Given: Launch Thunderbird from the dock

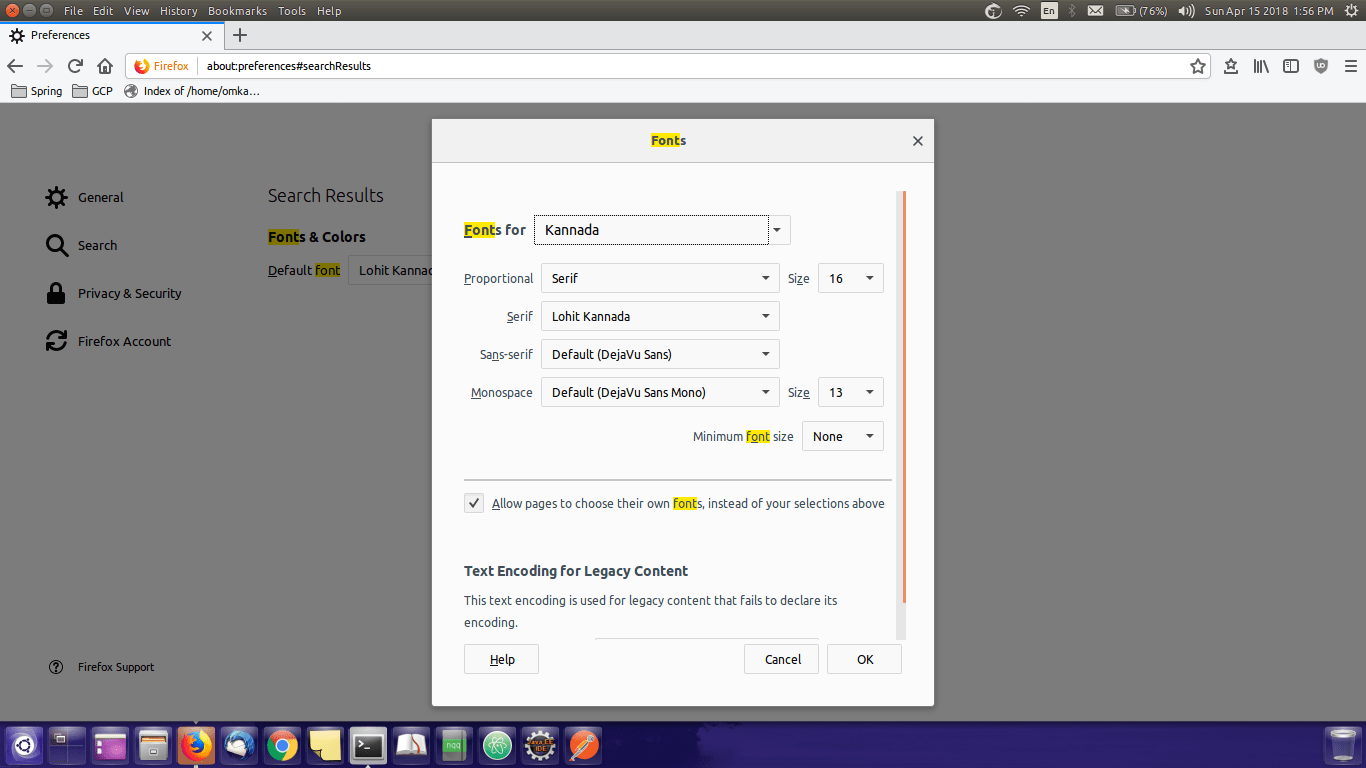Looking at the screenshot, I should point(240,745).
